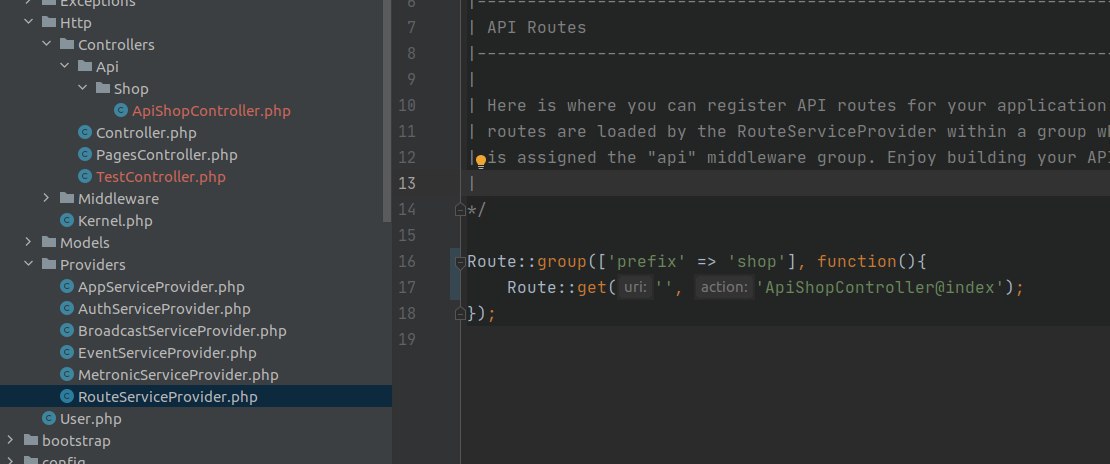Click PHP class icon of User.php

[x=49, y=418]
